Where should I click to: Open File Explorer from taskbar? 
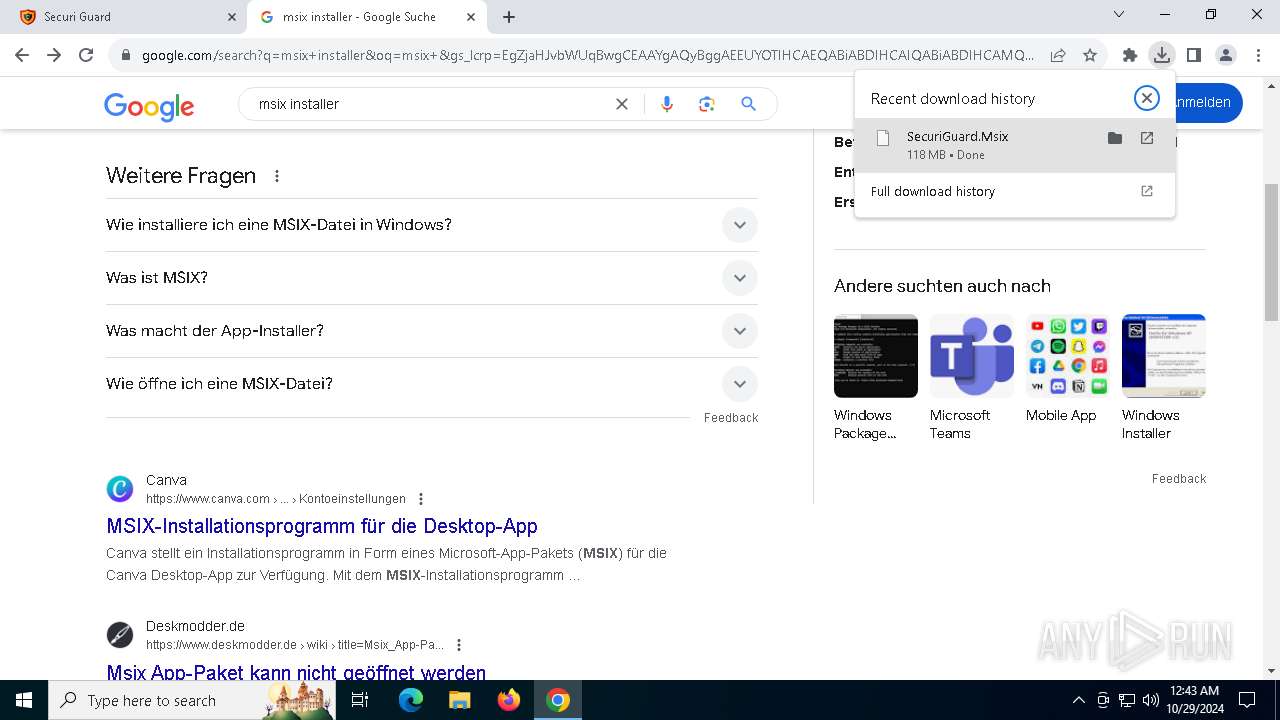point(460,700)
